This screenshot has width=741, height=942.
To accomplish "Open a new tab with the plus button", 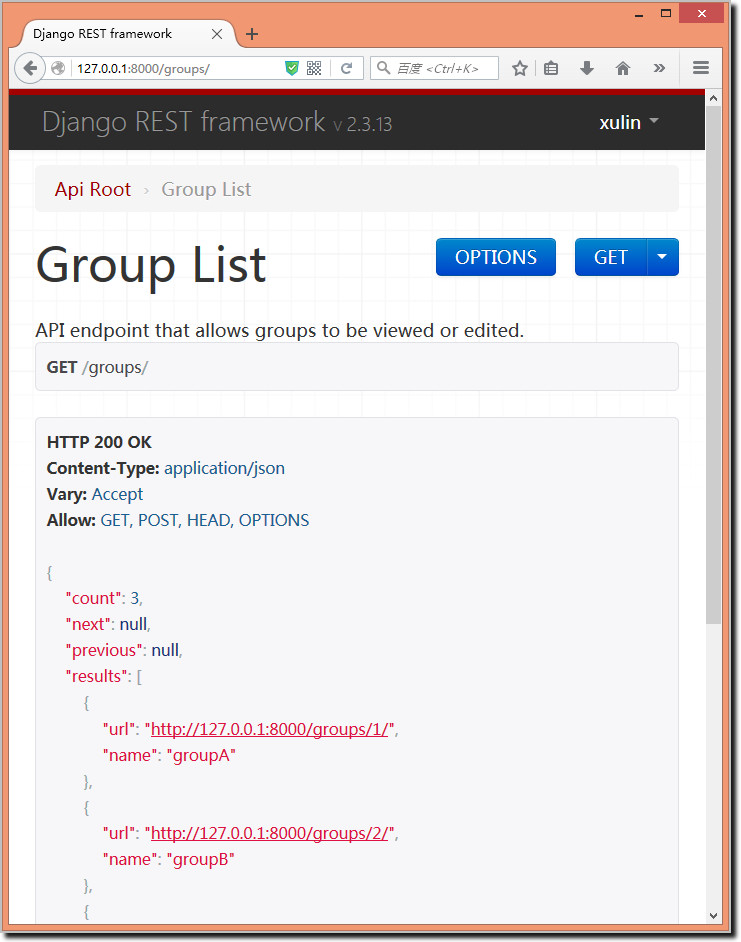I will (252, 34).
